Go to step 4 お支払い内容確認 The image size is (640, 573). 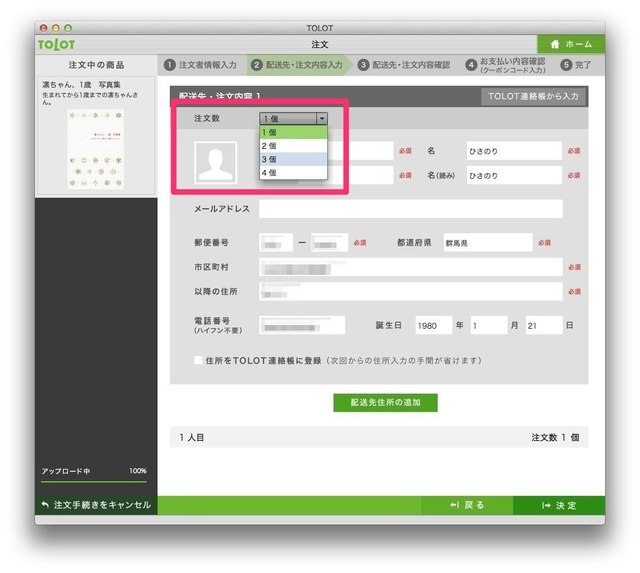tap(507, 65)
